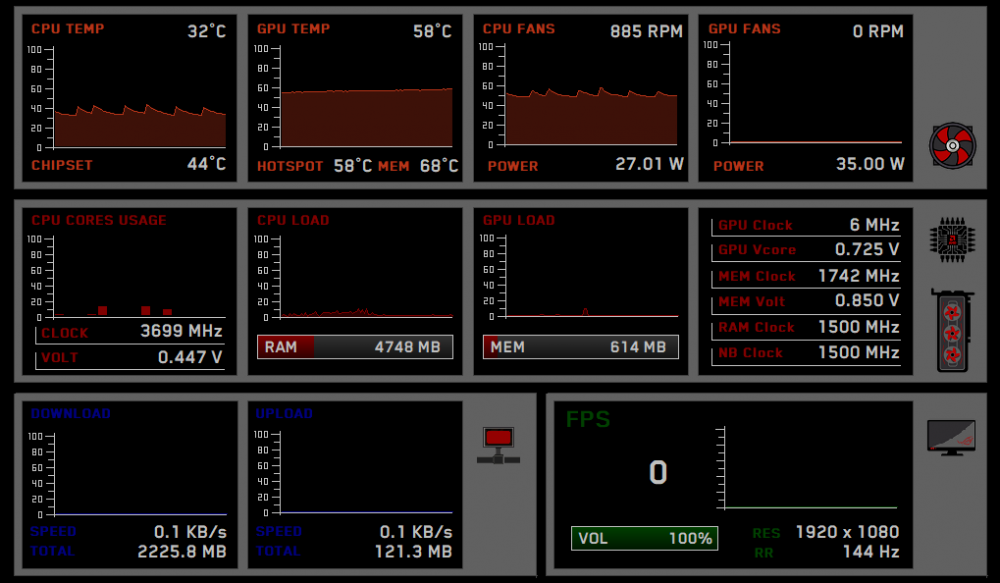The image size is (1000, 583).
Task: Click the GPU MEM 614 MB bar
Action: click(581, 347)
